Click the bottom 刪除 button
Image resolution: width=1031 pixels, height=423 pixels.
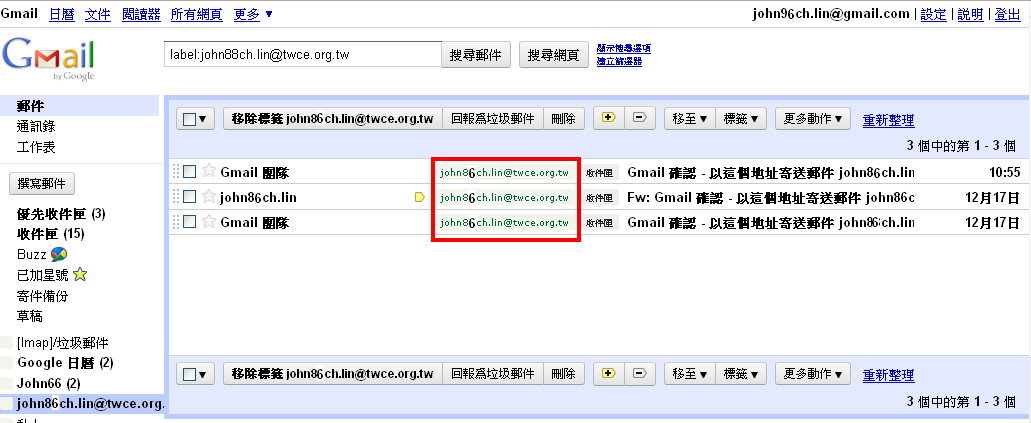[x=563, y=374]
